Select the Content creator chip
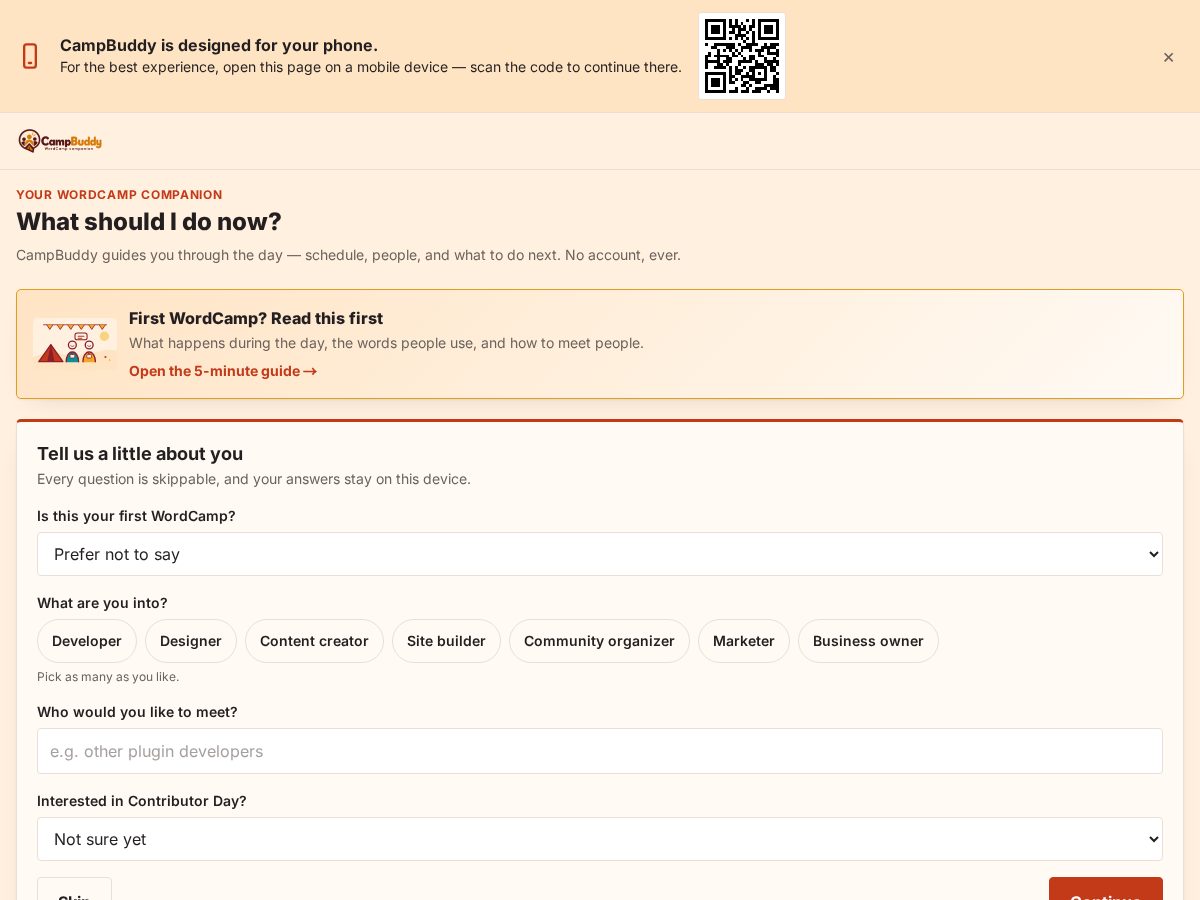The image size is (1200, 900). [314, 641]
